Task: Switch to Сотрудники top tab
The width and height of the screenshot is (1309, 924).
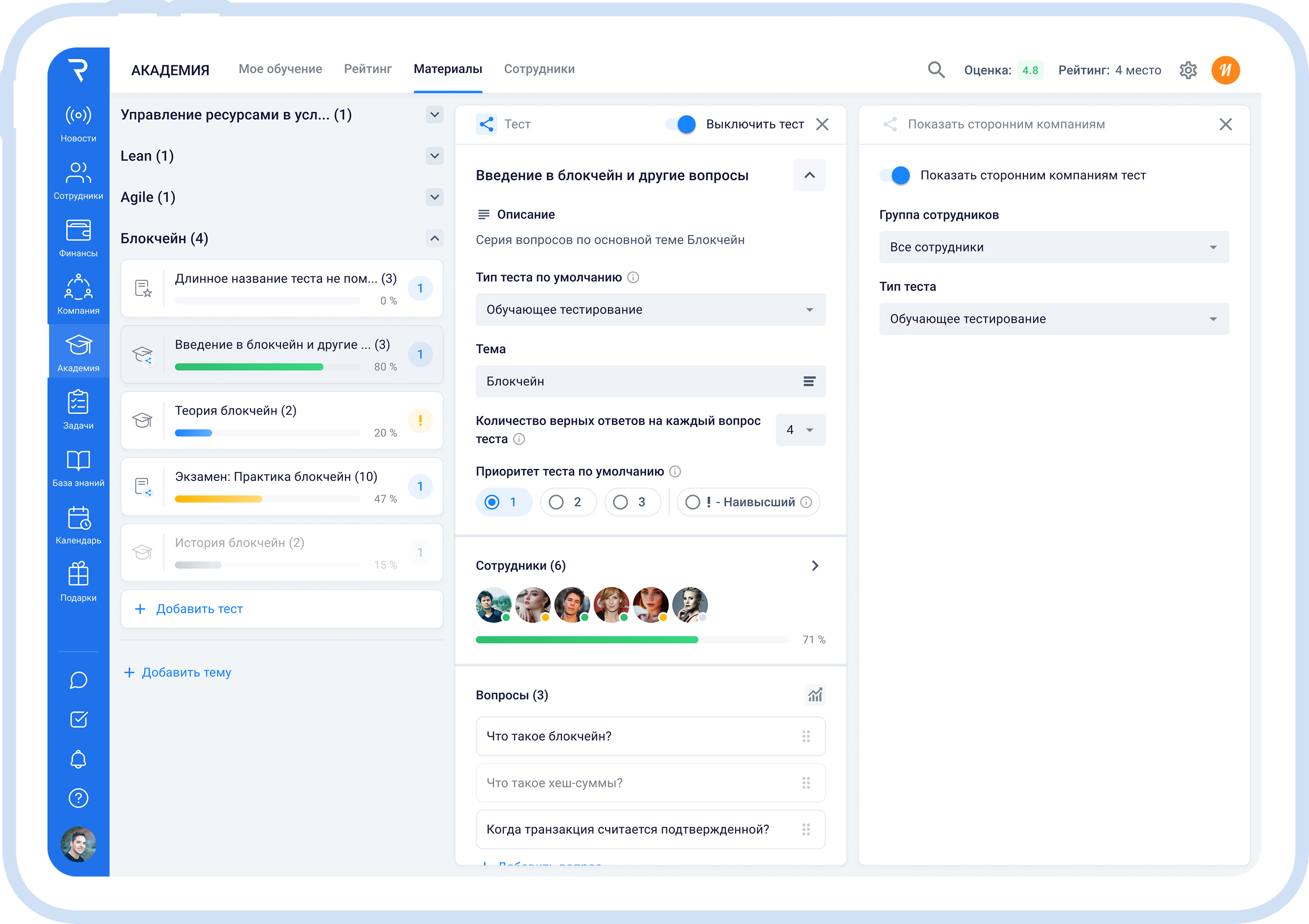Action: pos(539,69)
